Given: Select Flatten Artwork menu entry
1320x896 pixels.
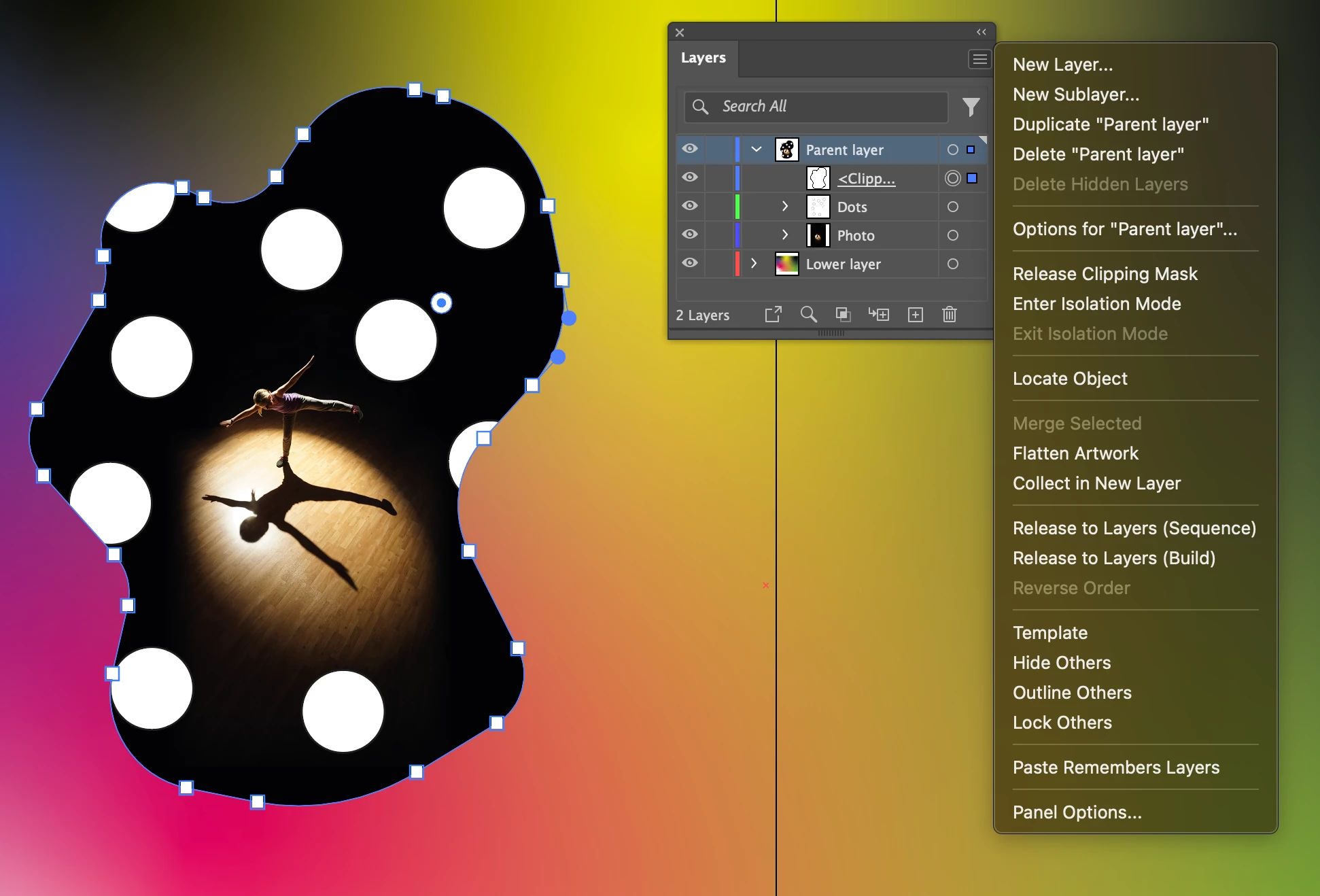Looking at the screenshot, I should click(x=1075, y=453).
